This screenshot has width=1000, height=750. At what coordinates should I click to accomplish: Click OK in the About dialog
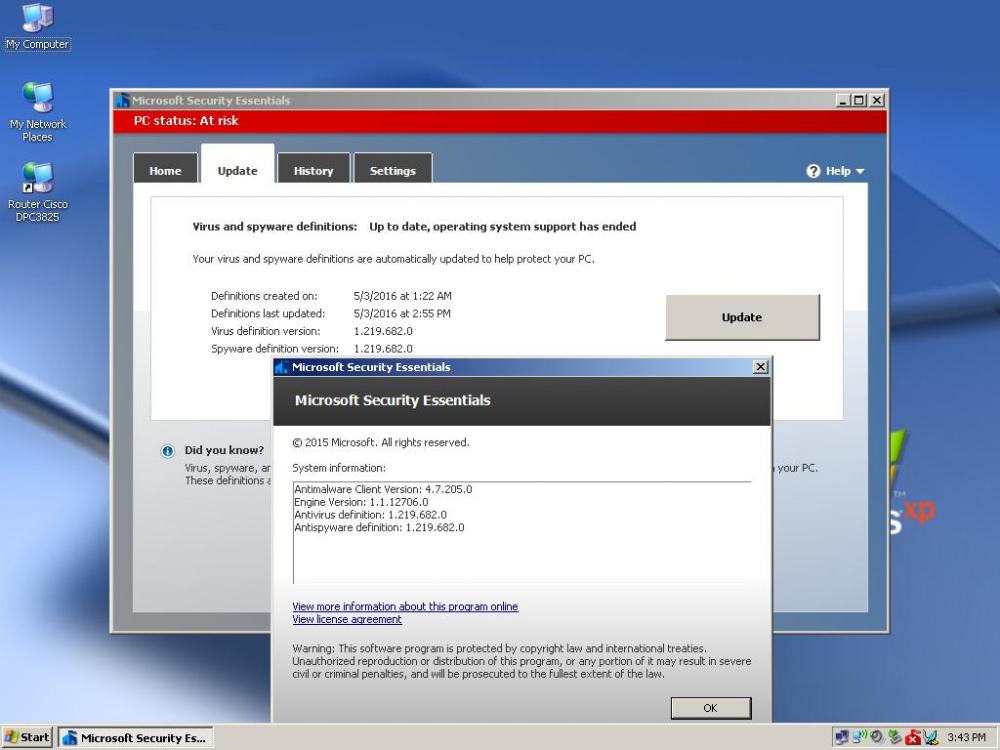coord(710,708)
